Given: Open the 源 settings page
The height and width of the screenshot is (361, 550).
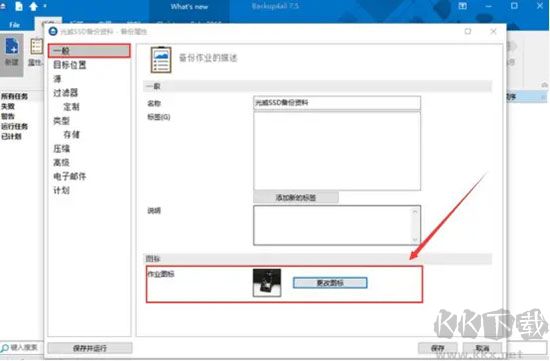Looking at the screenshot, I should click(x=57, y=79).
